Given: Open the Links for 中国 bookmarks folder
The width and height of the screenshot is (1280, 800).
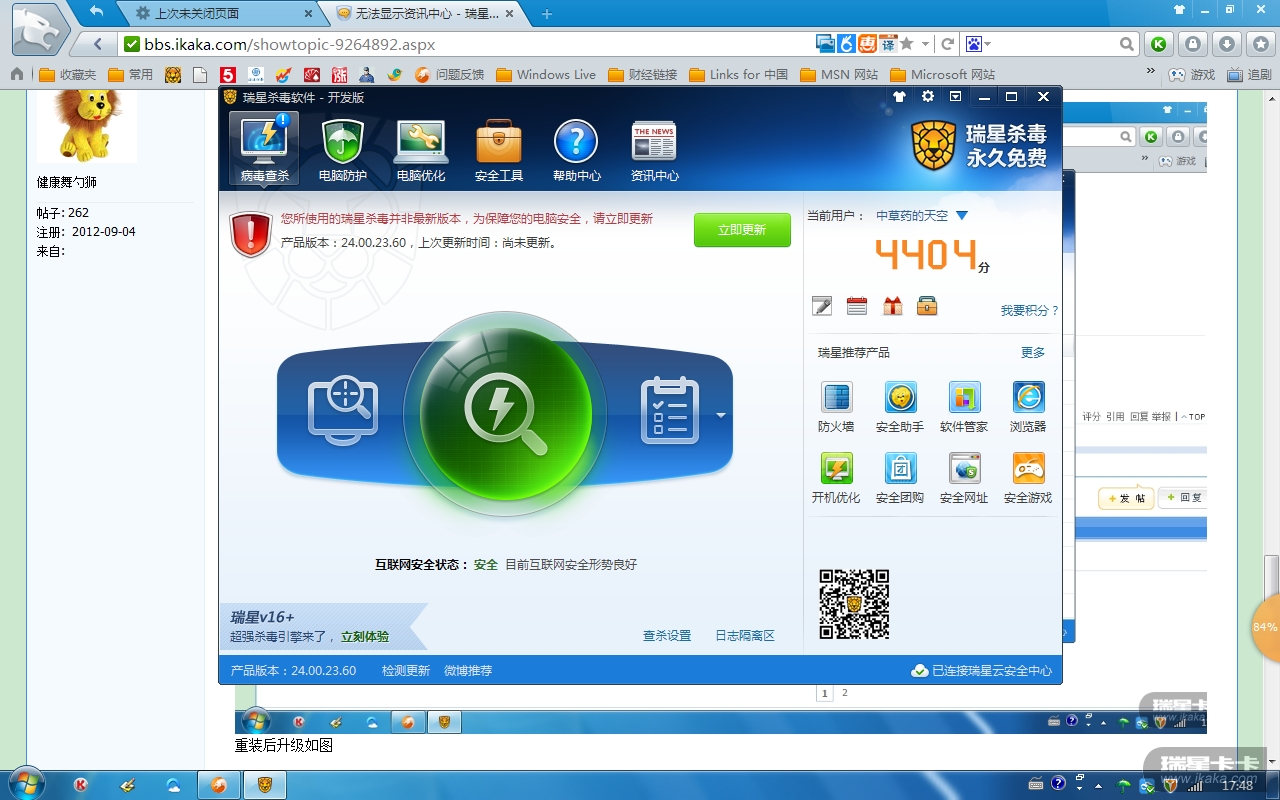Looking at the screenshot, I should [738, 74].
